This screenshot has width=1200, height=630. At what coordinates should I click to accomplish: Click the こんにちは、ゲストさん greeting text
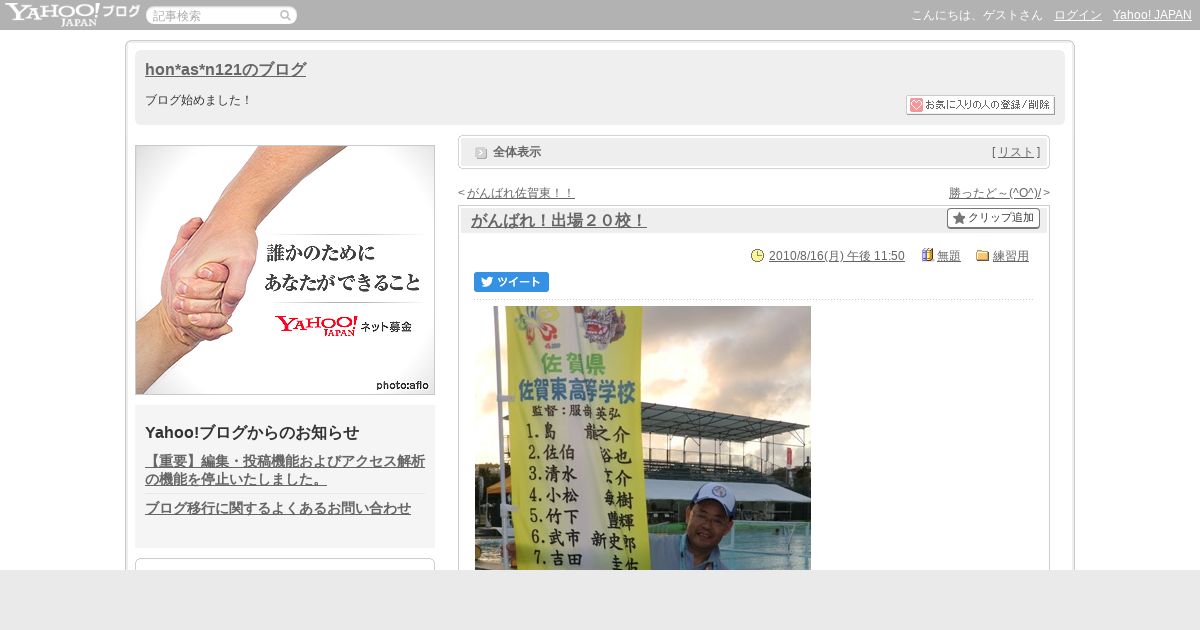tap(977, 15)
